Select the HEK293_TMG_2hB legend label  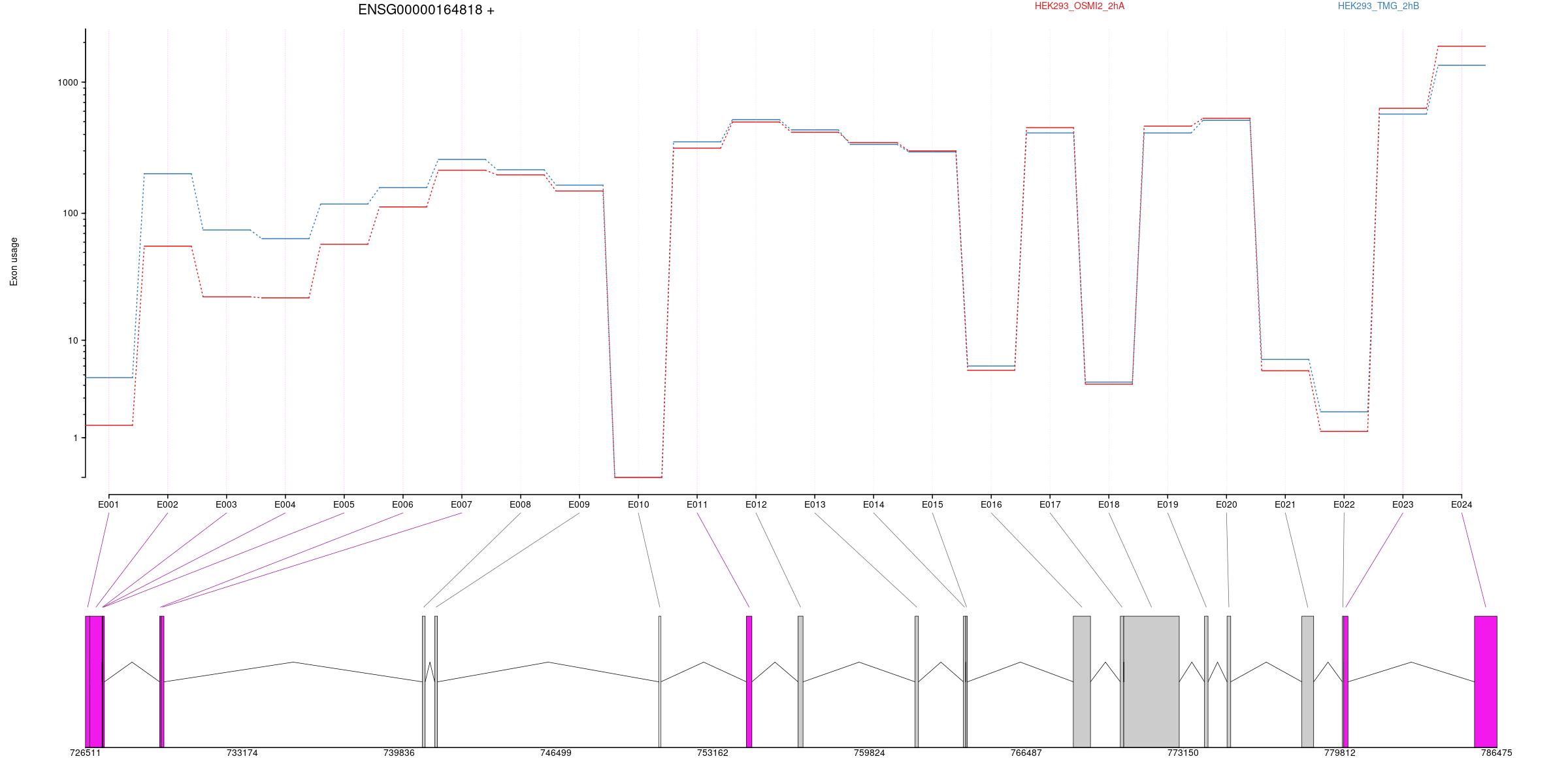point(1379,6)
